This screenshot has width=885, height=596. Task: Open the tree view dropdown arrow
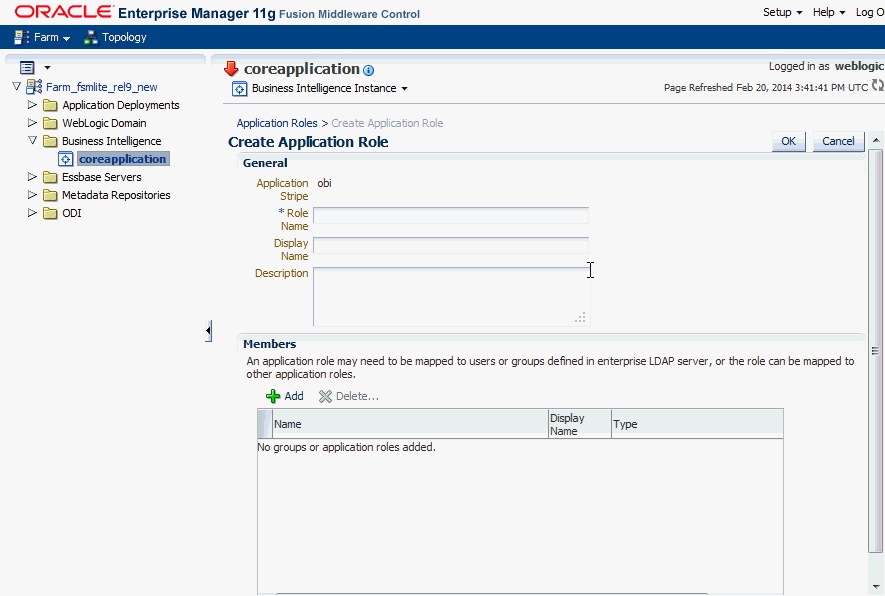click(47, 68)
